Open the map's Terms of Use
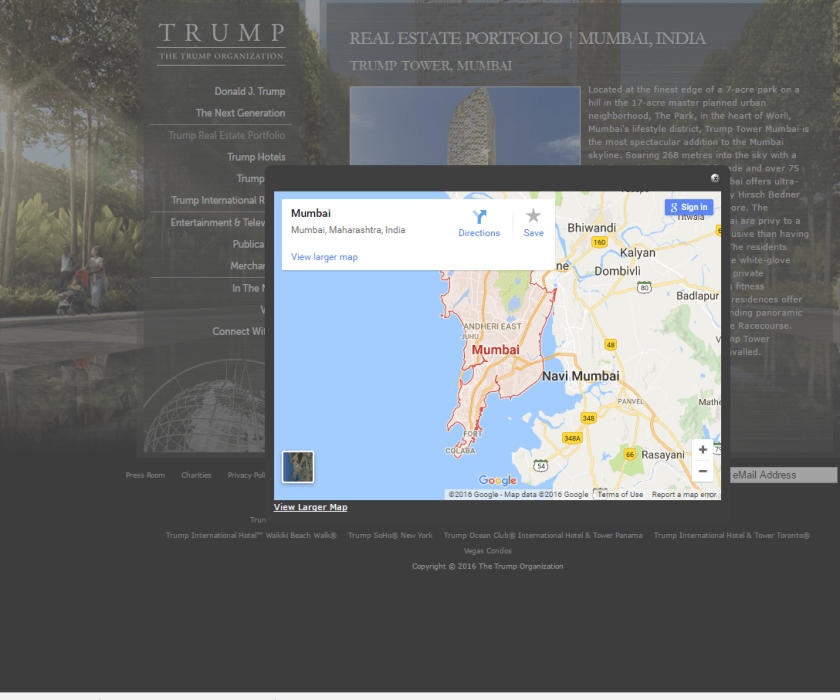Screen dimensions: 840x700 [621, 494]
